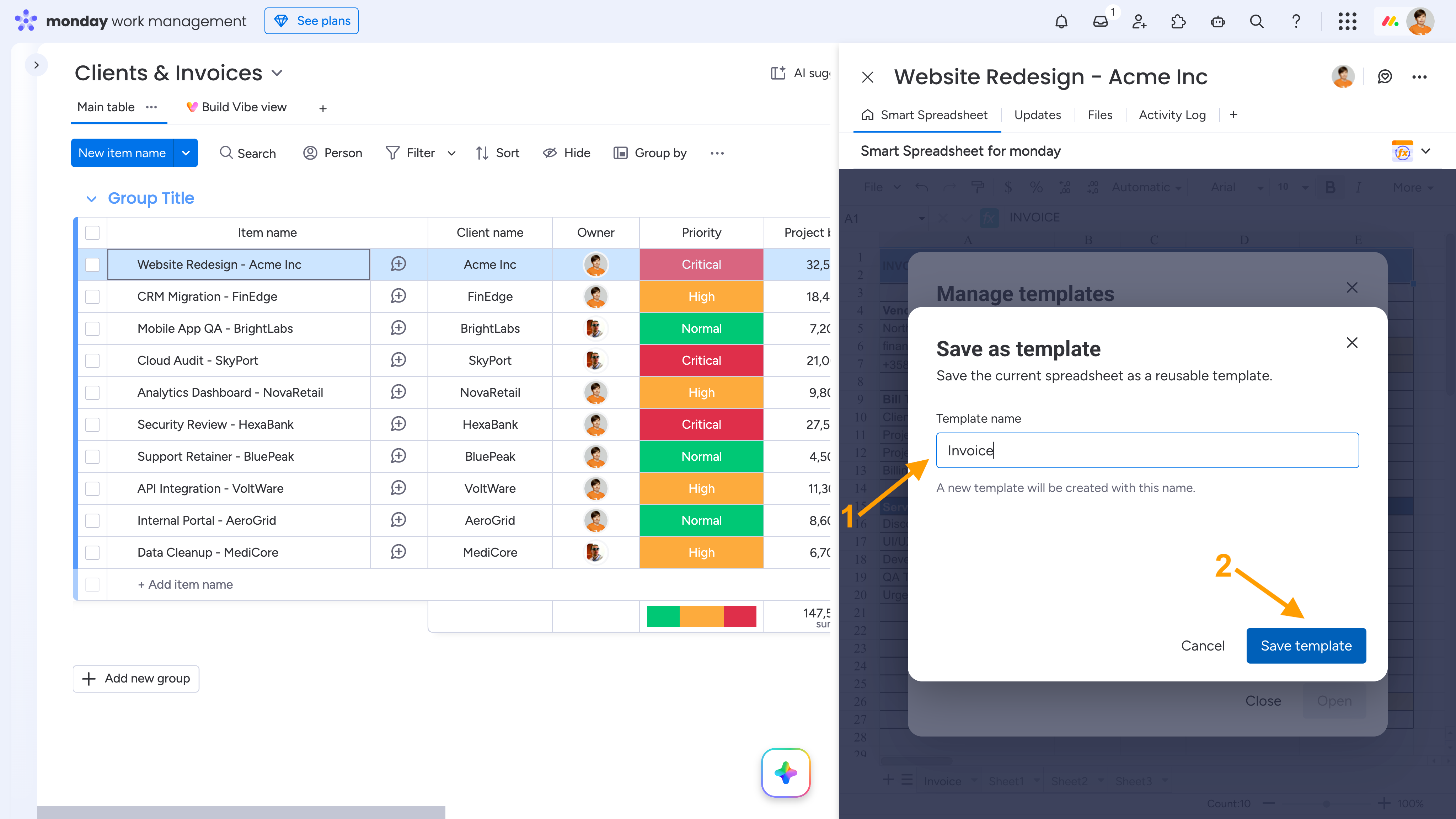Open conversation for CRM Migration - FinEdge
Image resolution: width=1456 pixels, height=819 pixels.
[x=398, y=296]
